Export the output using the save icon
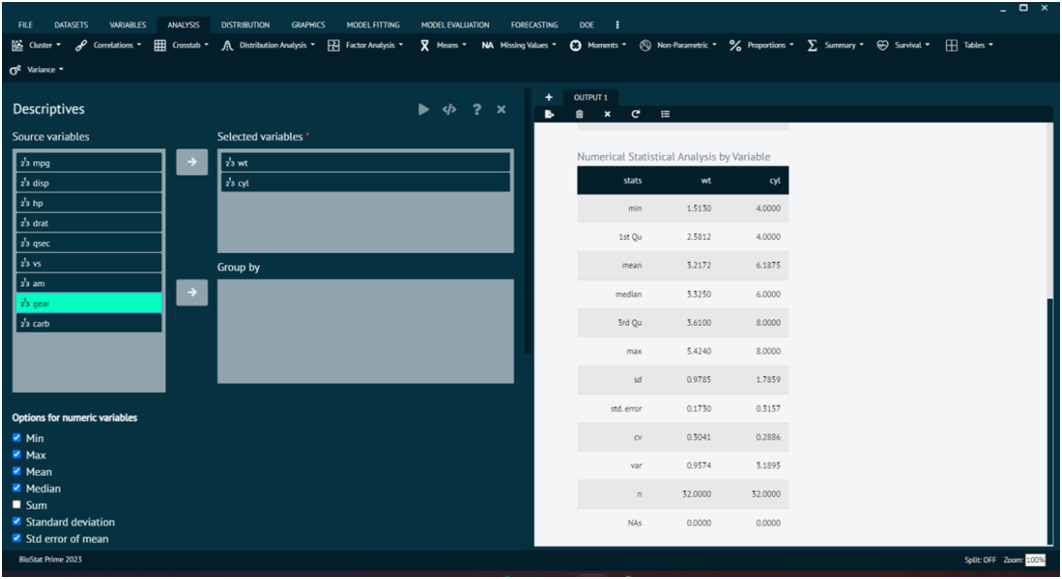 pos(549,114)
